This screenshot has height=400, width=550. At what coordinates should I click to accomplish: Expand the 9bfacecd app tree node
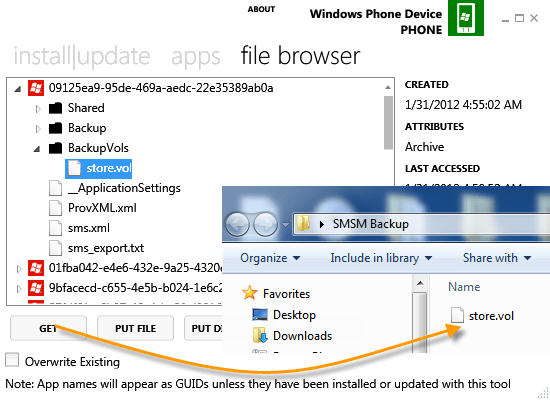tap(19, 289)
